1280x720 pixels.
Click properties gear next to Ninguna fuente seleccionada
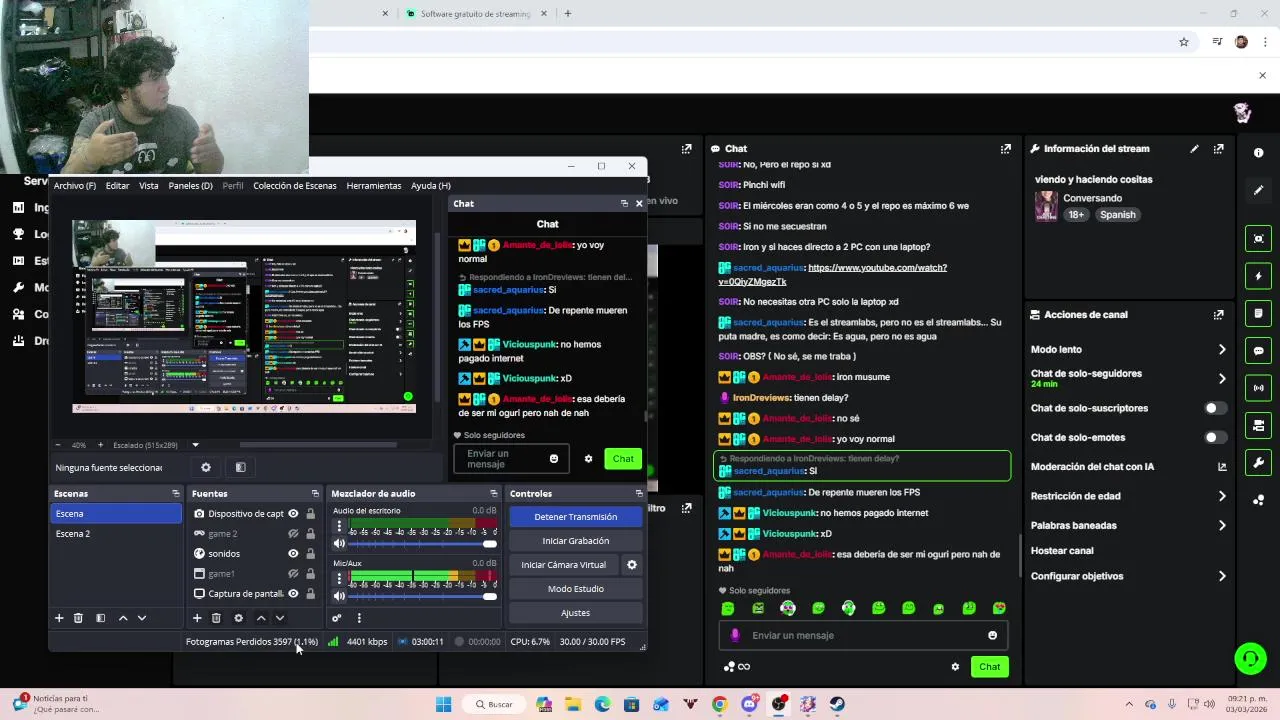pos(206,467)
